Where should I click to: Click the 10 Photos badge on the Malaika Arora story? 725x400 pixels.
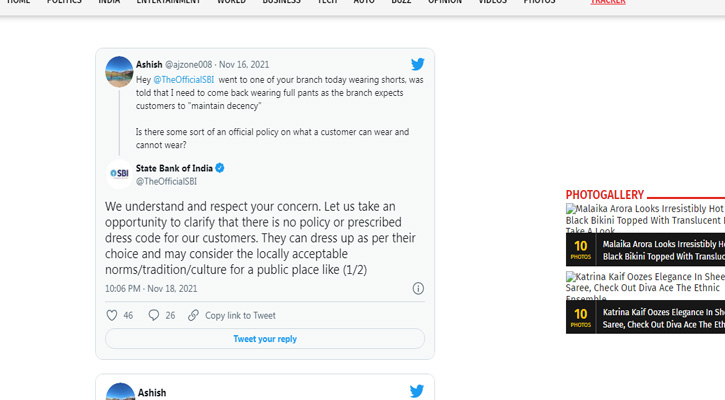coord(580,249)
